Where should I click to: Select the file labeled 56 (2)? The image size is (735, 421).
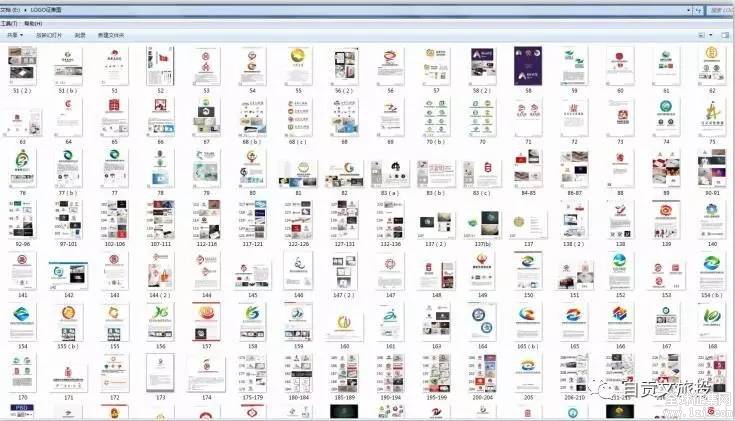coord(344,66)
